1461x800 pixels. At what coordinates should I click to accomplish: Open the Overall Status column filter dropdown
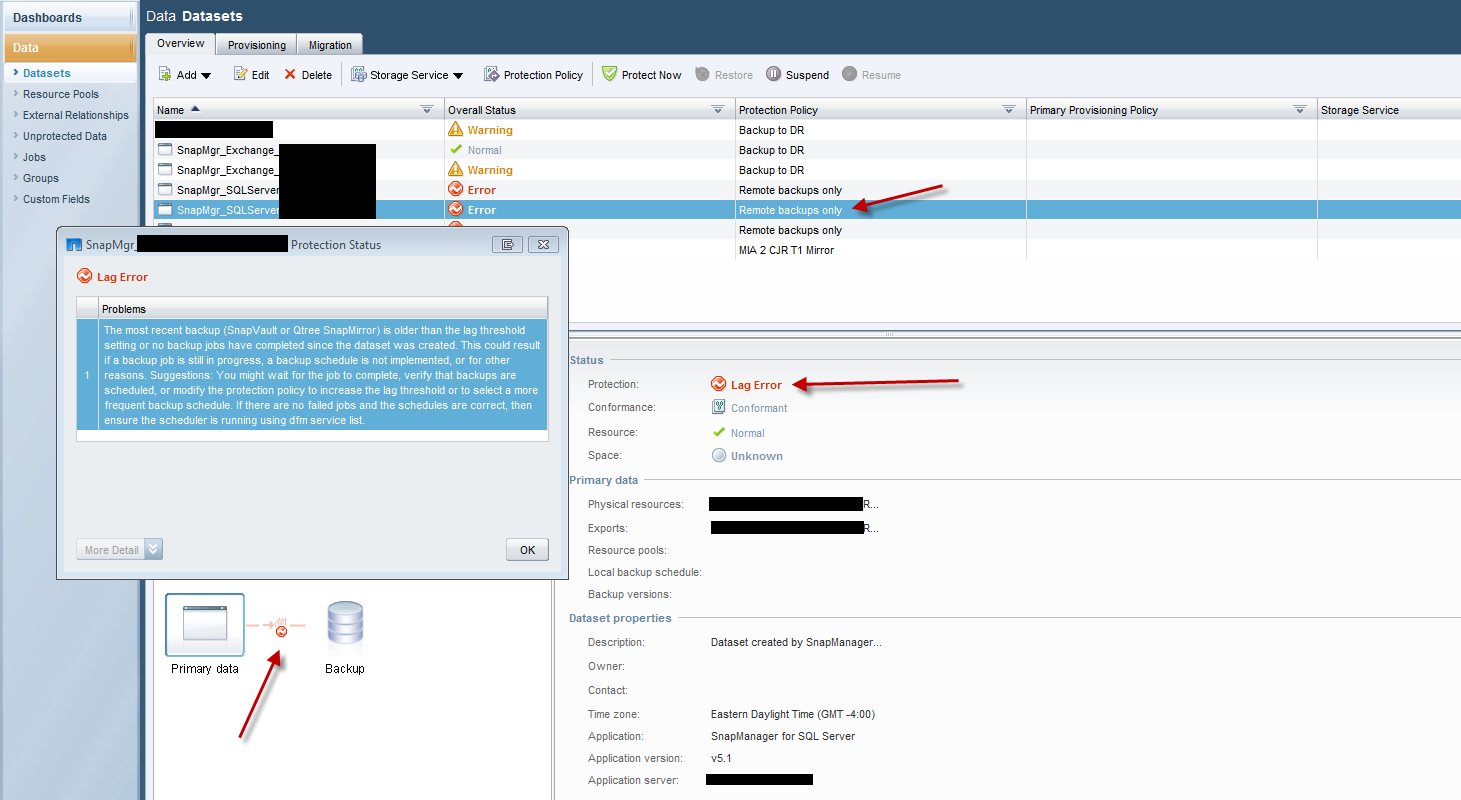coord(717,110)
